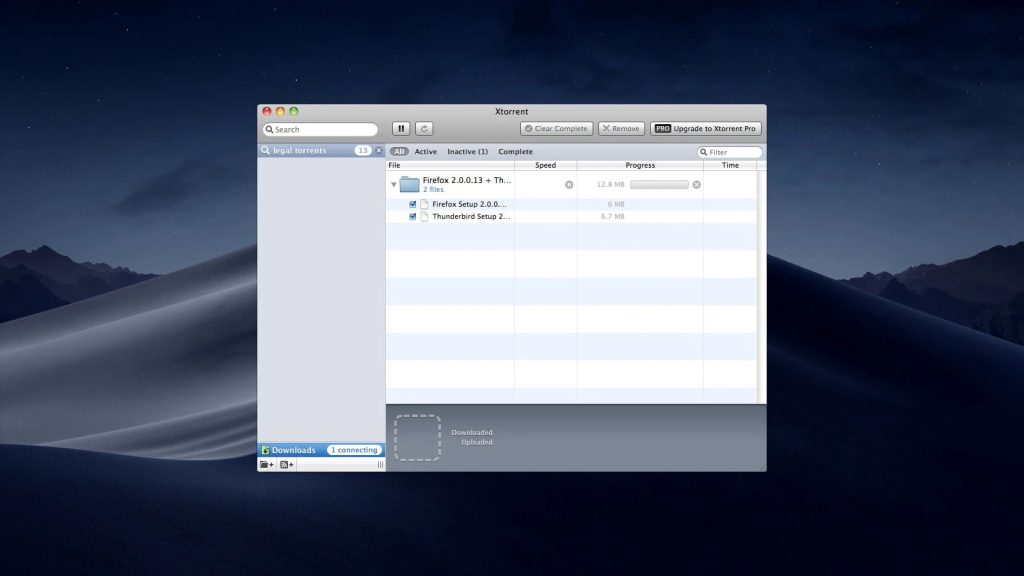Click the 13 results badge on legal torrents
Screen dimensions: 1024x576
pyautogui.click(x=362, y=150)
